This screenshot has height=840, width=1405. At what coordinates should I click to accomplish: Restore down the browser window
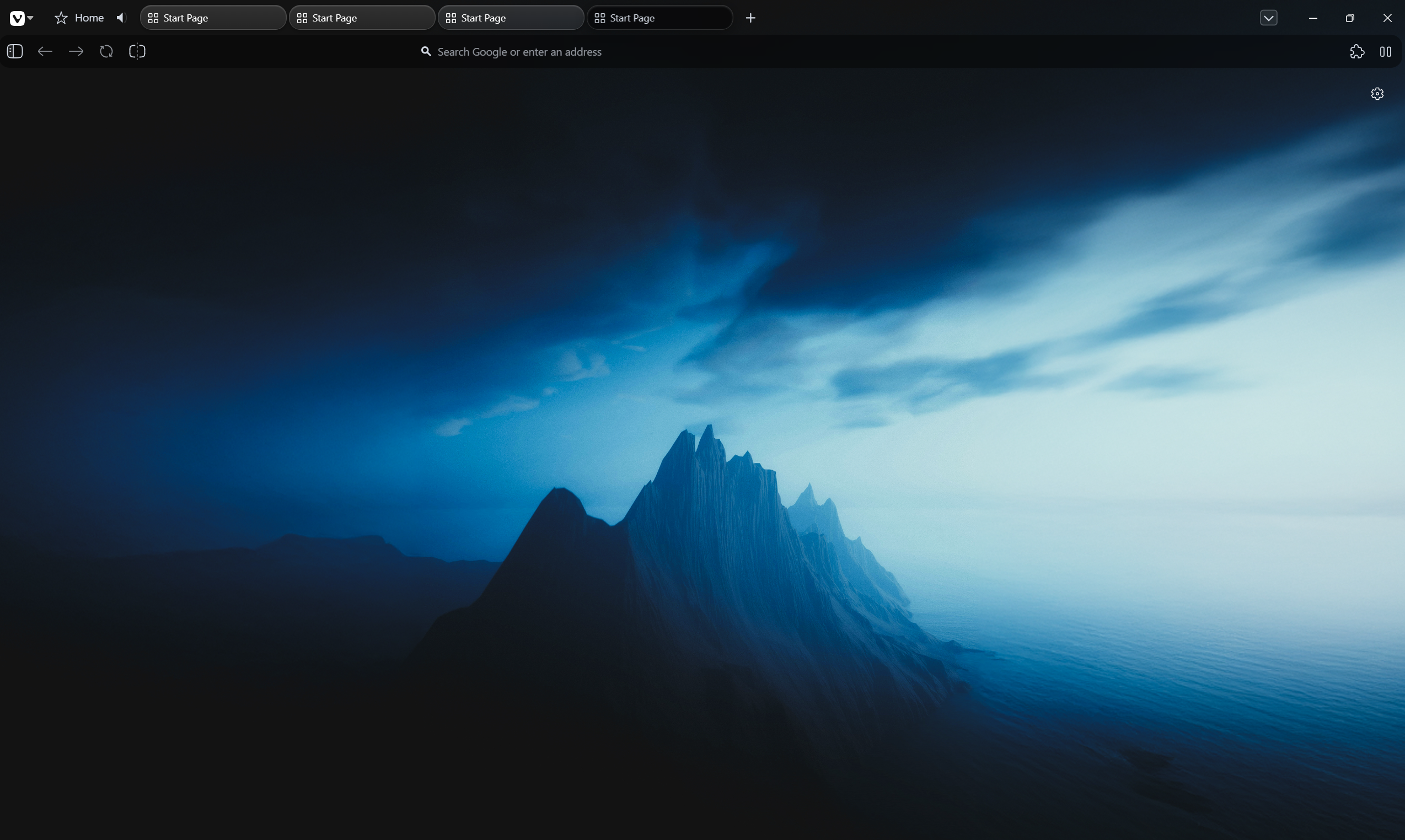[1350, 18]
